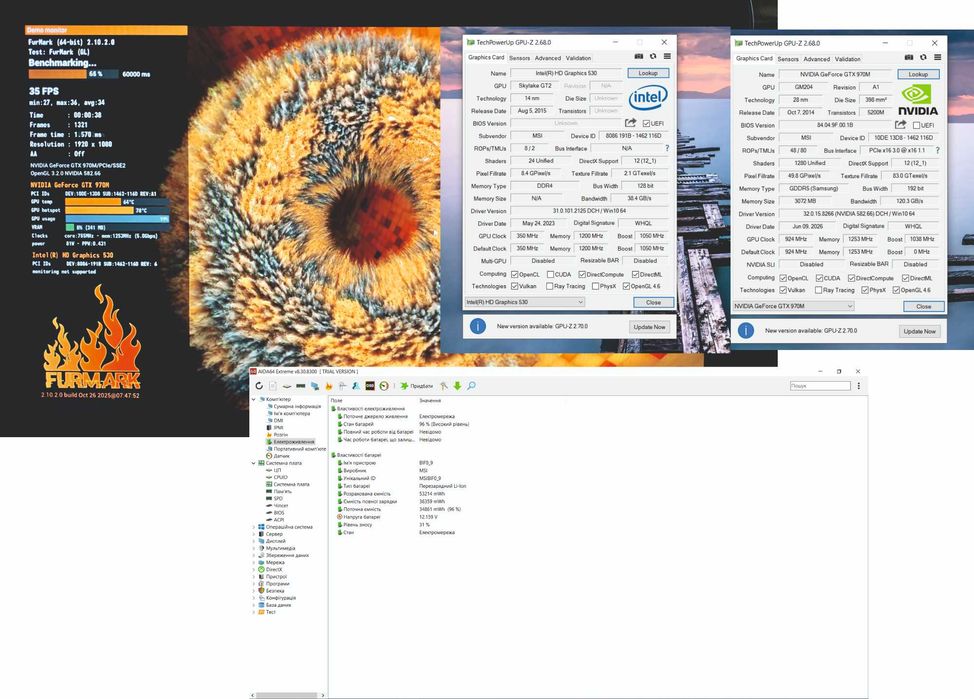Collapse the Системна плата parent tree node

(253, 463)
